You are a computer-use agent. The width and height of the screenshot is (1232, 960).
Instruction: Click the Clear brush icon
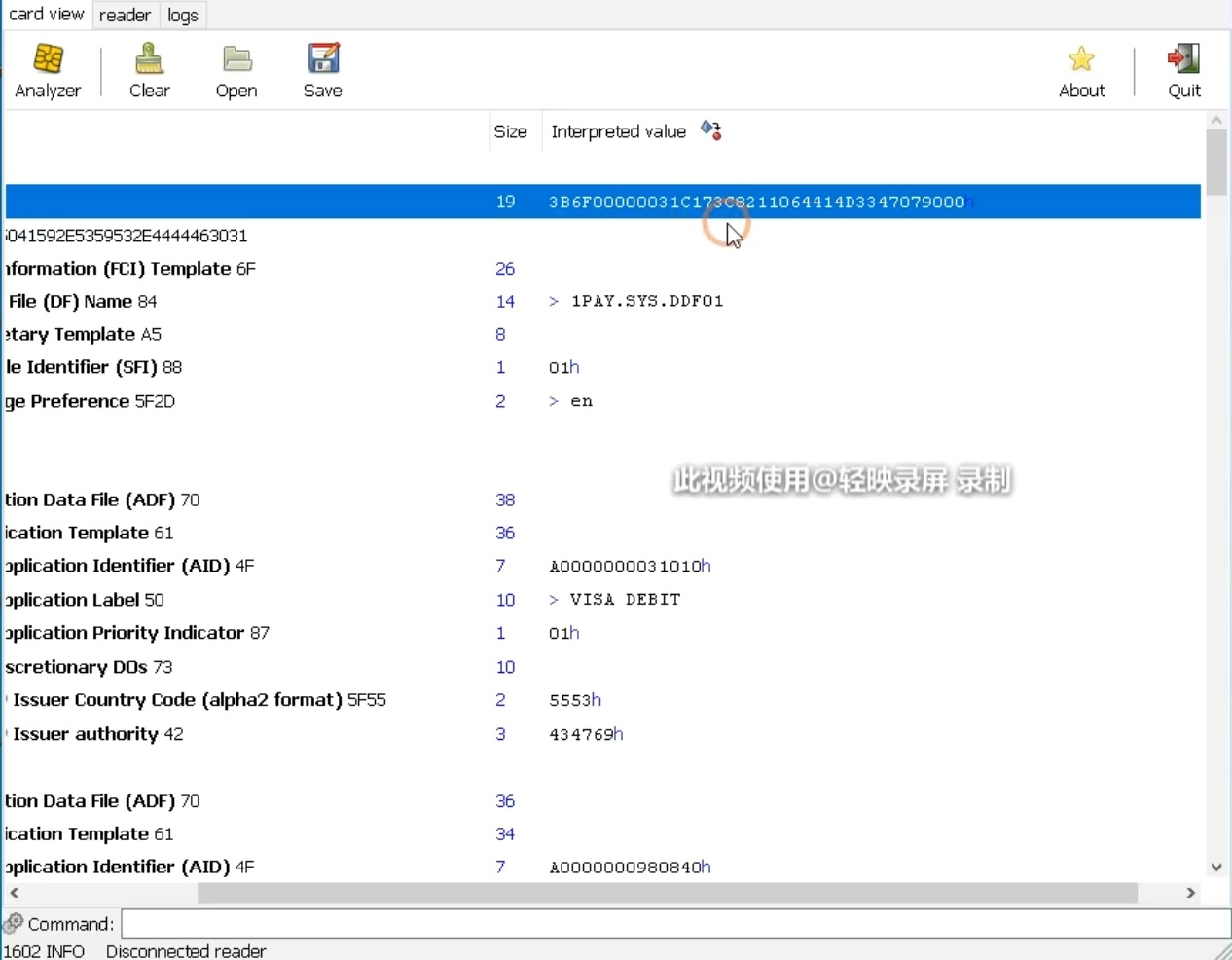(149, 60)
